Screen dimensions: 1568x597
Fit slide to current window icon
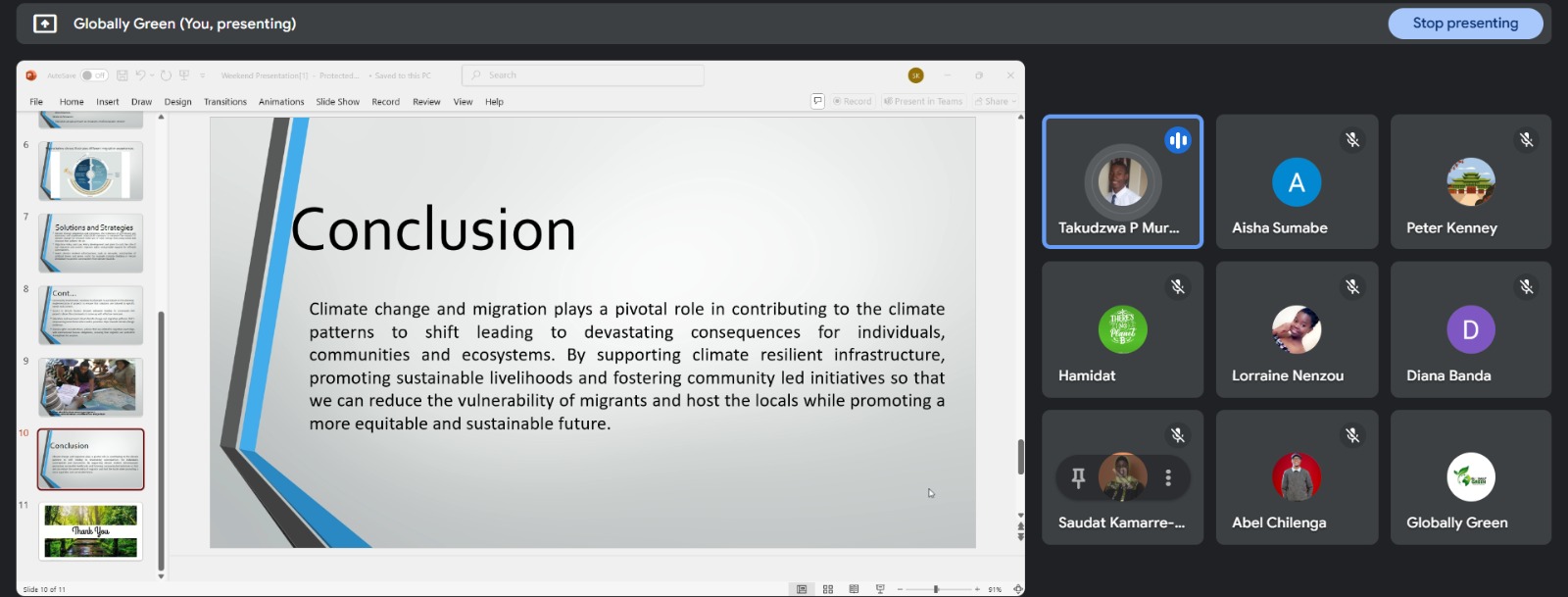tap(1018, 589)
